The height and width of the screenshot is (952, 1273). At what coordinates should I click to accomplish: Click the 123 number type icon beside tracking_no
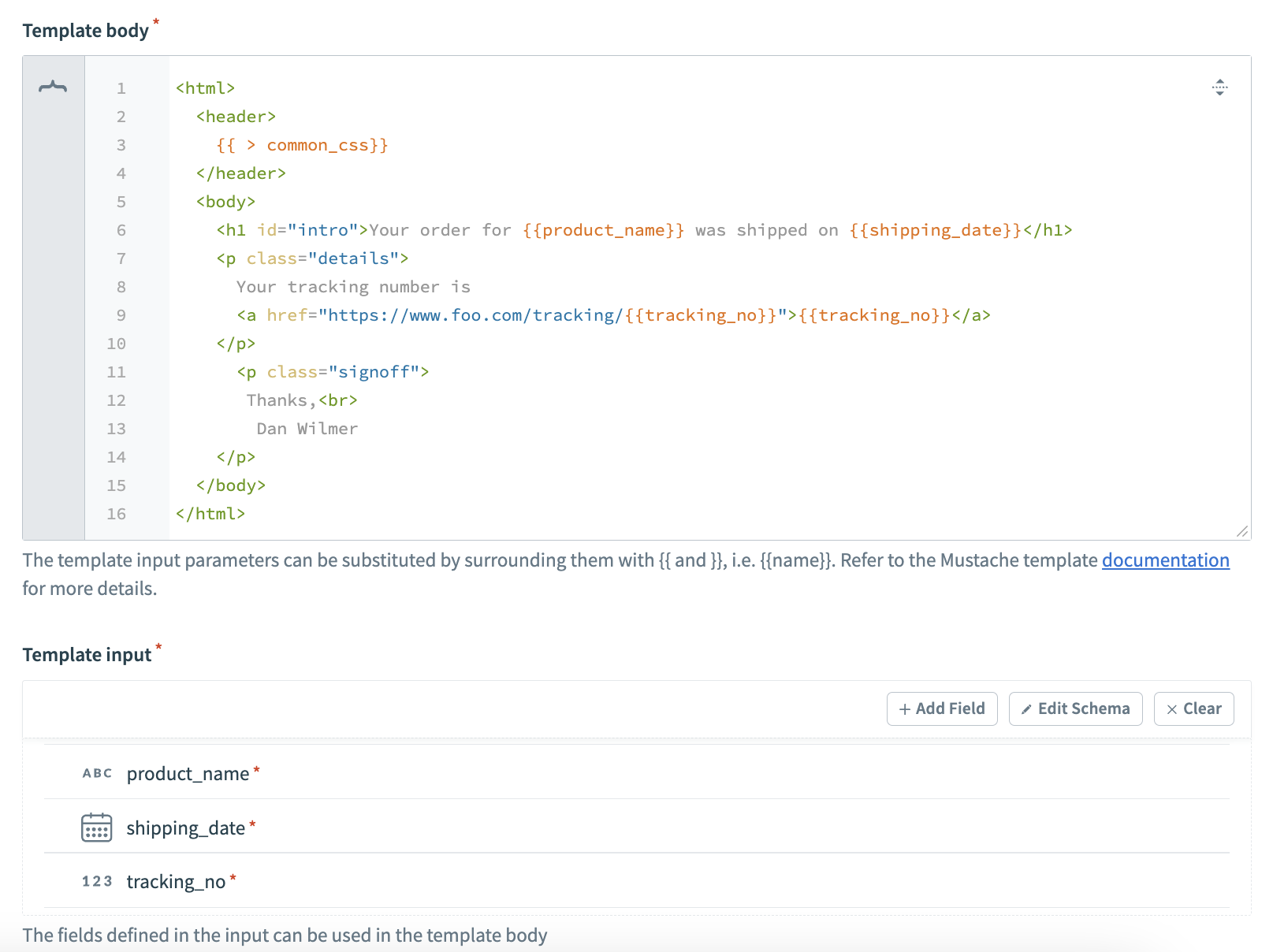[96, 881]
